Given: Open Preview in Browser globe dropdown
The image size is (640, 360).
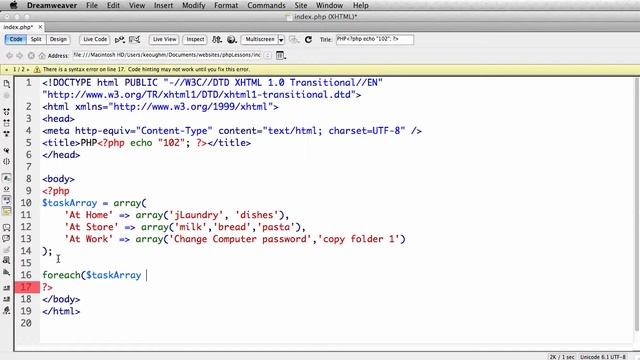Looking at the screenshot, I should point(232,40).
